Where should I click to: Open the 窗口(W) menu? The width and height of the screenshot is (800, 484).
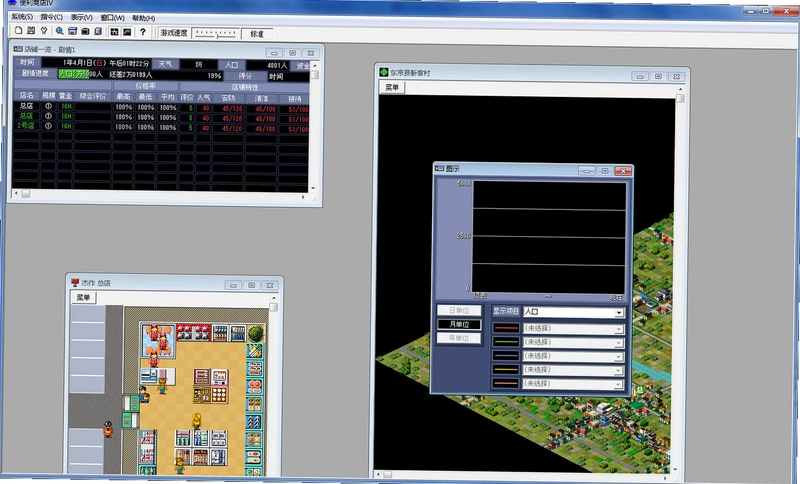pyautogui.click(x=113, y=18)
